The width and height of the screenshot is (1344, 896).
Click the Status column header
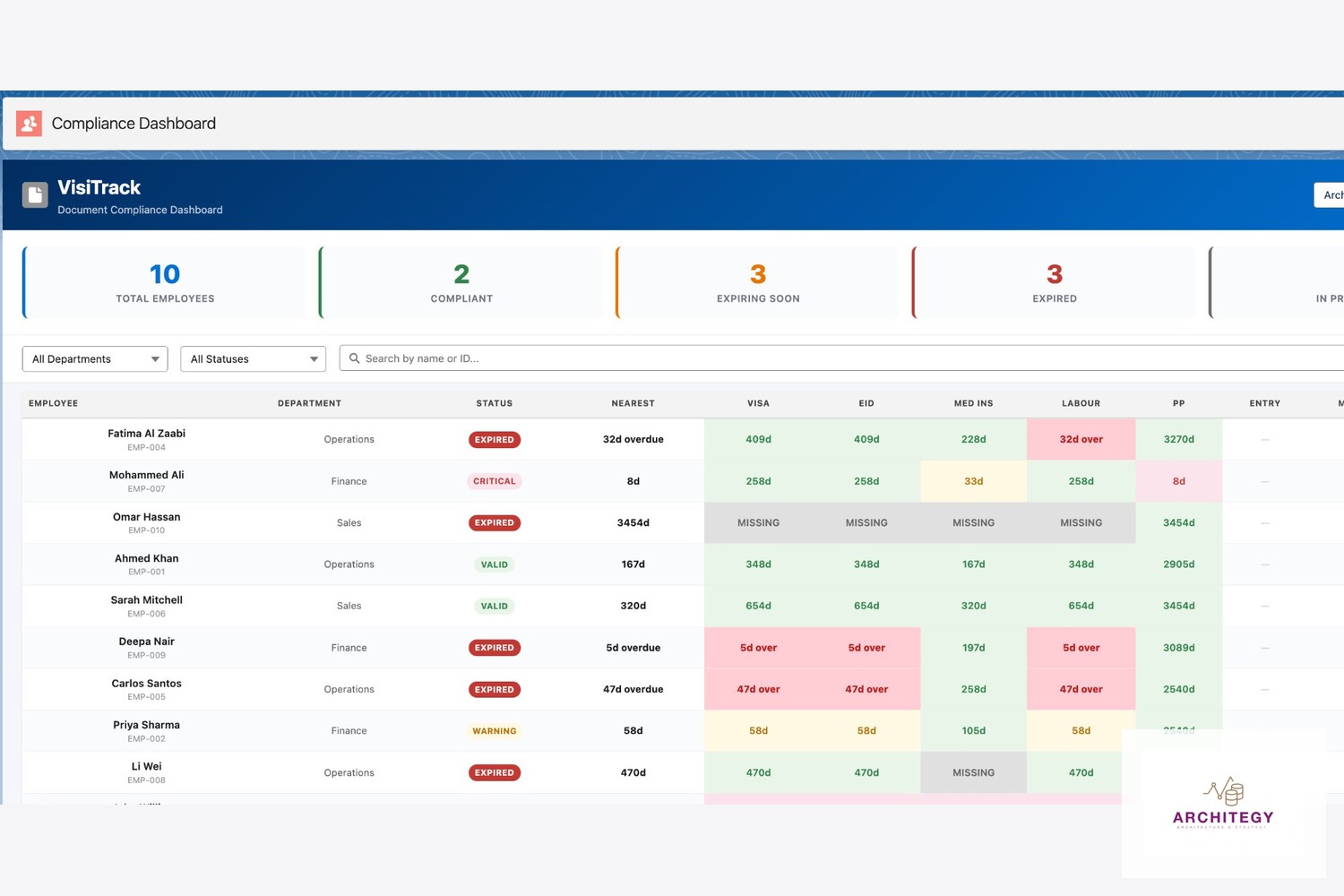494,403
